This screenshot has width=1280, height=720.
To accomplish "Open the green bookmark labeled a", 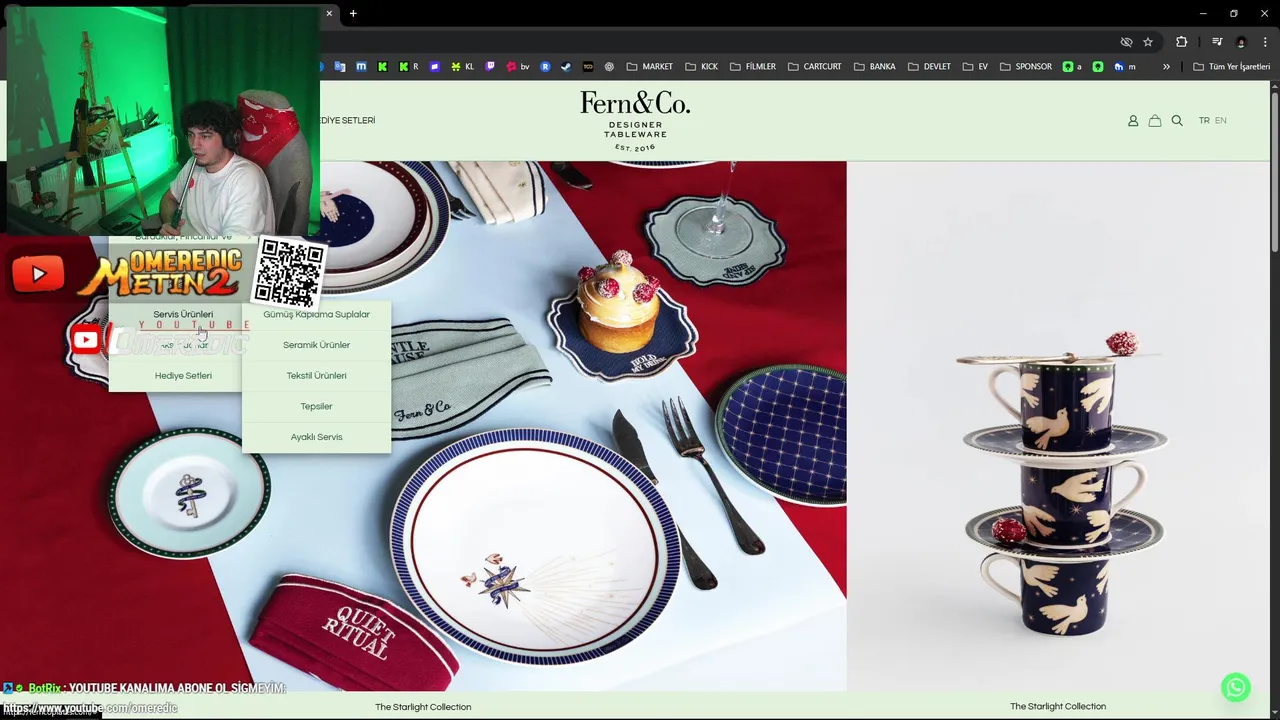I will tap(1072, 67).
